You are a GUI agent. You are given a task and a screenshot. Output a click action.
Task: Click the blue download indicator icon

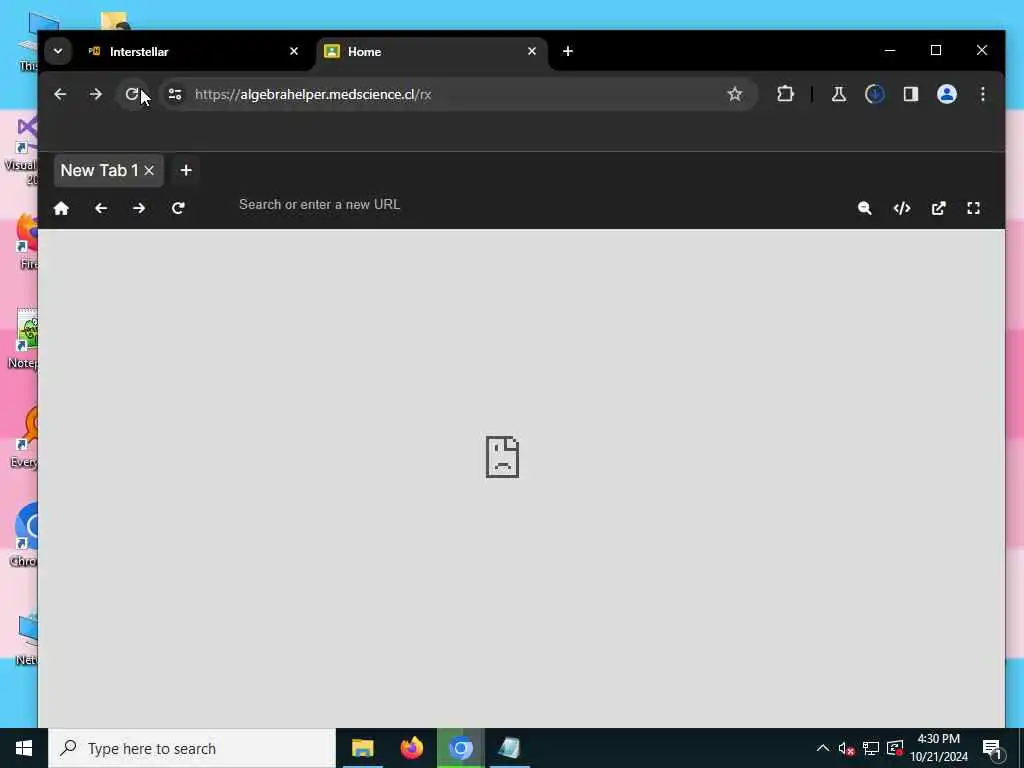click(x=875, y=95)
